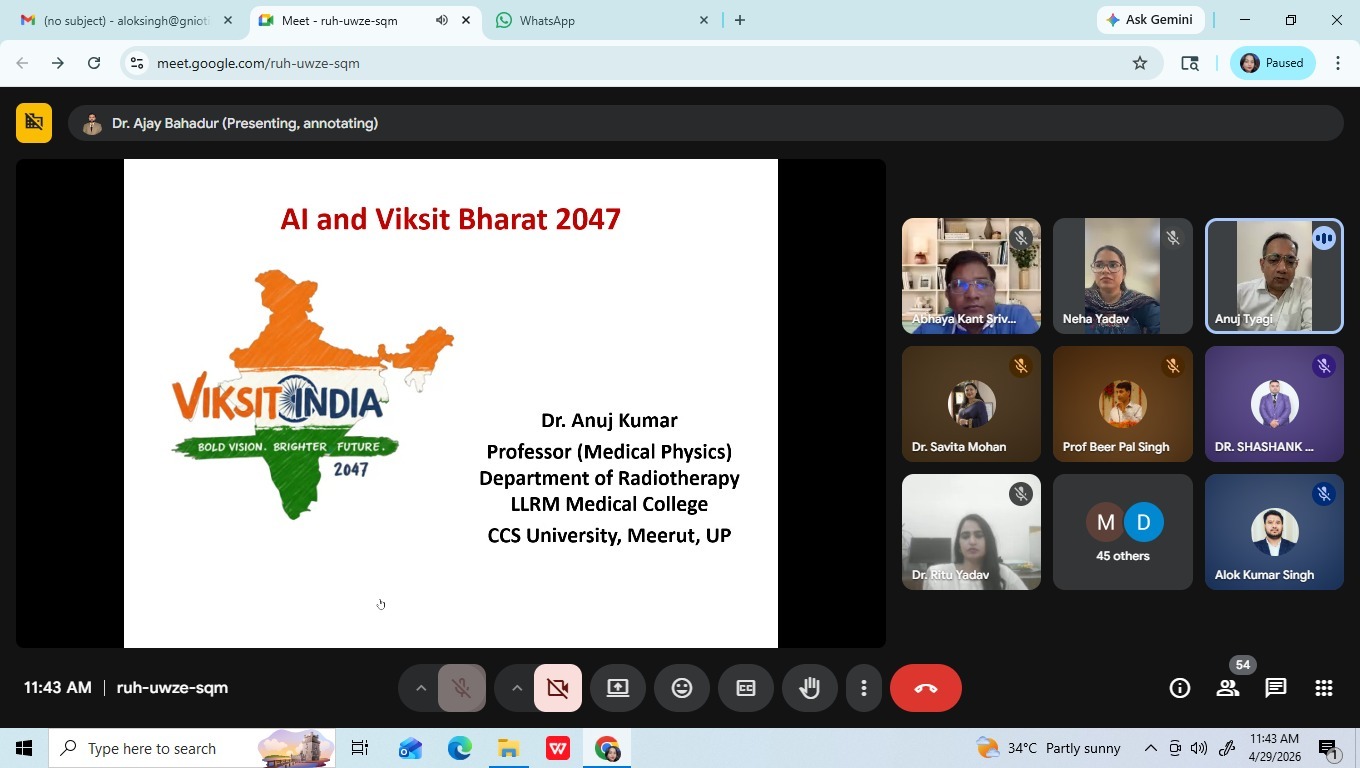Open the weather widget showing 34°C
The image size is (1360, 768).
[1048, 748]
